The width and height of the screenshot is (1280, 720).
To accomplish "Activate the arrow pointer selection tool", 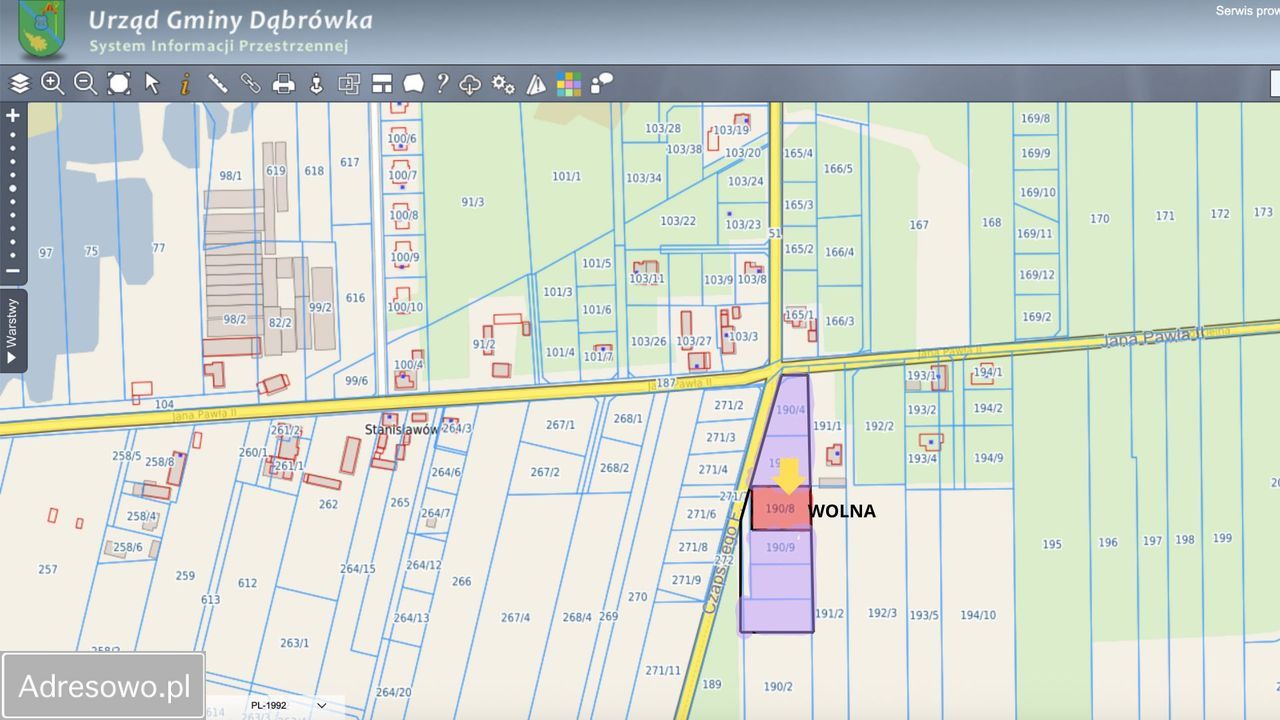I will coord(152,84).
